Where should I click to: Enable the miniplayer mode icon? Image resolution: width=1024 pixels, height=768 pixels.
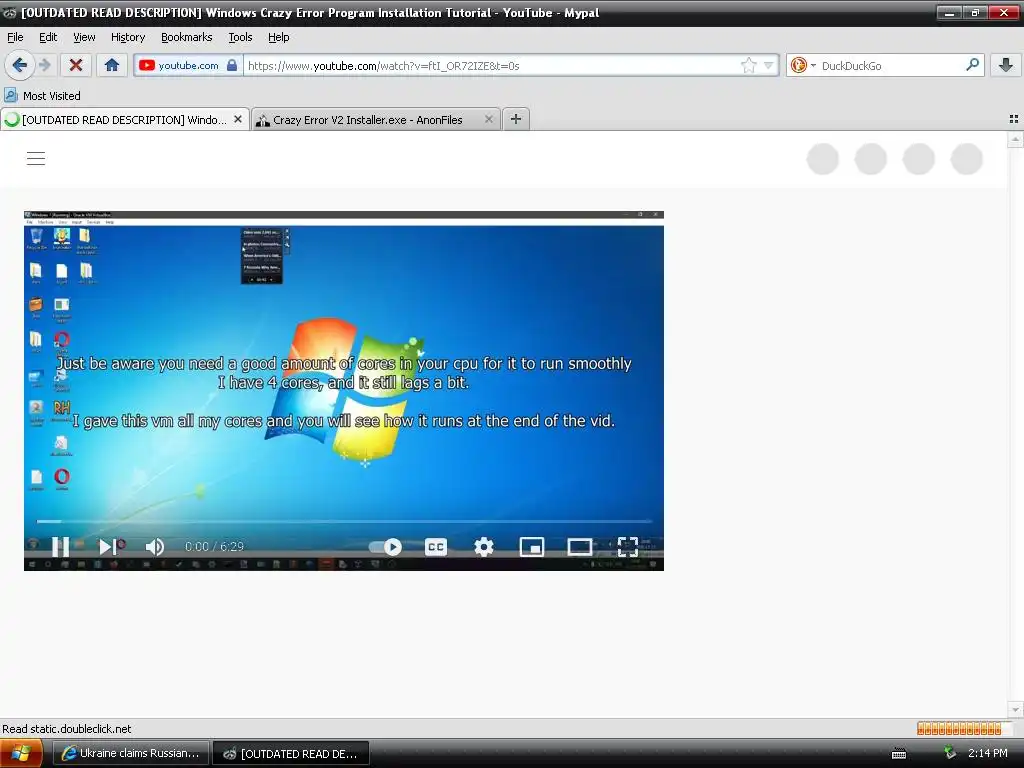[532, 547]
